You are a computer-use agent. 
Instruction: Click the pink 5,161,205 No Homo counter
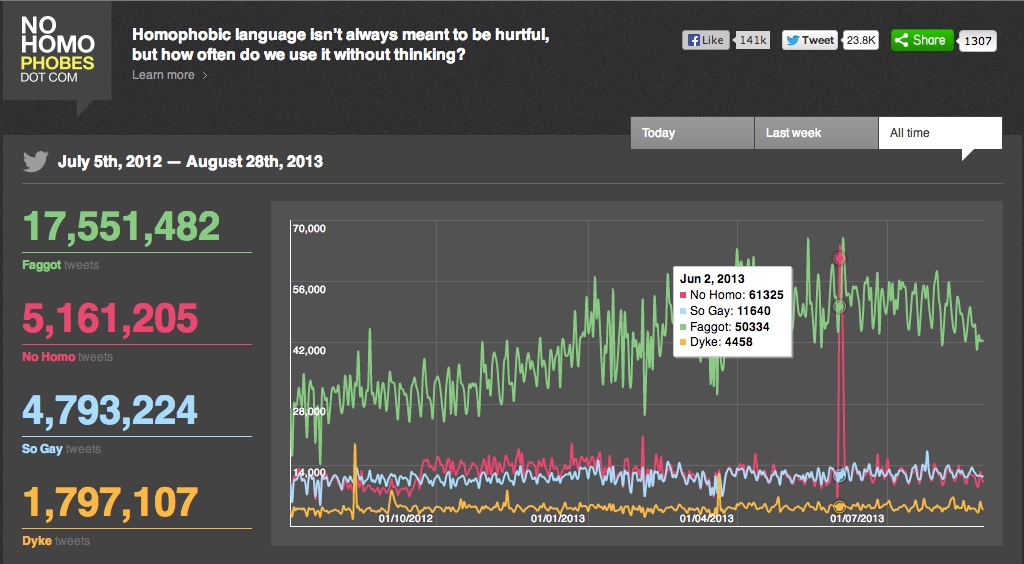(x=110, y=319)
